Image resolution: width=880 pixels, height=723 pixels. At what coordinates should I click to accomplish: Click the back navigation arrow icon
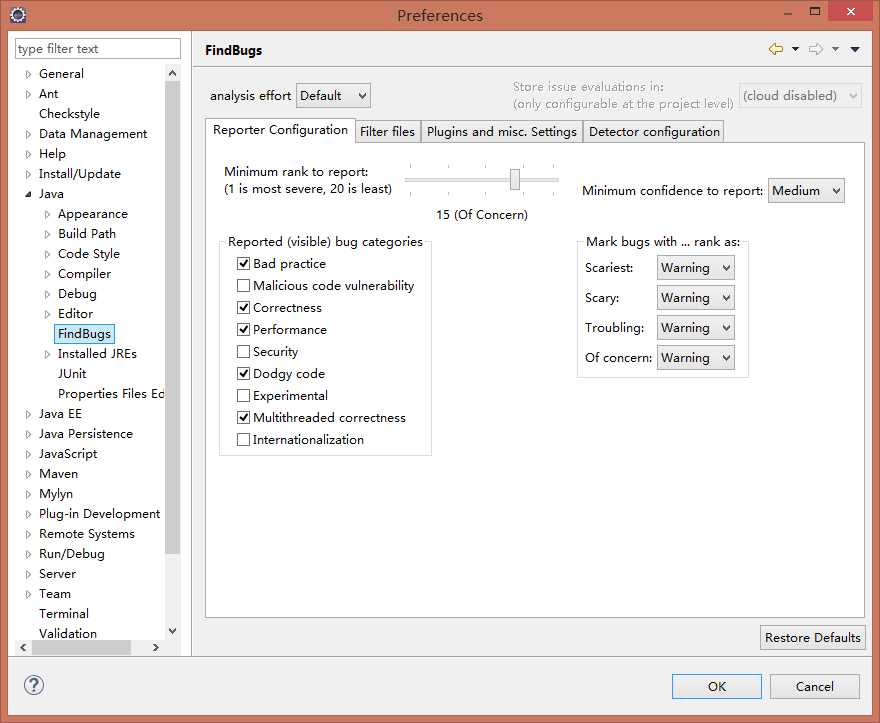pos(776,49)
